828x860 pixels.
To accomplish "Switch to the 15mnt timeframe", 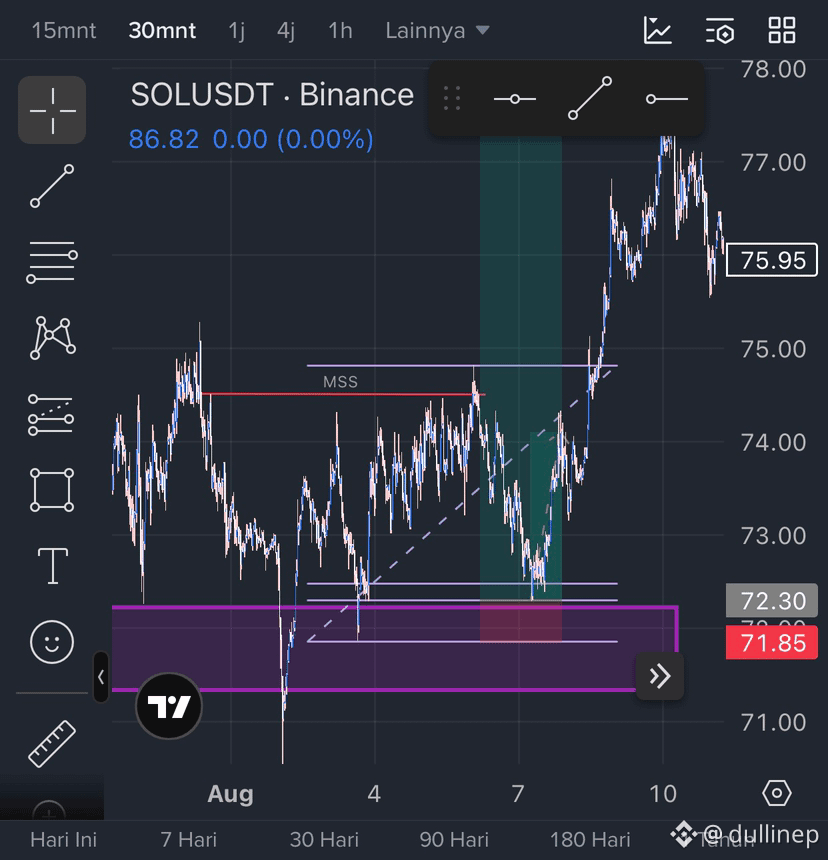I will (x=64, y=30).
